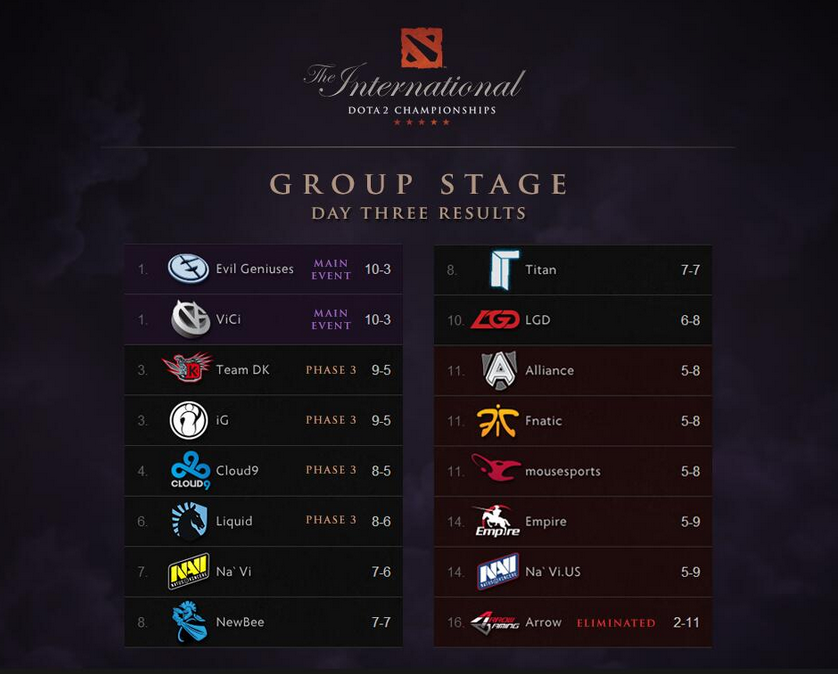The height and width of the screenshot is (674, 838).
Task: Click the Arrow Gaming logo
Action: coord(495,623)
